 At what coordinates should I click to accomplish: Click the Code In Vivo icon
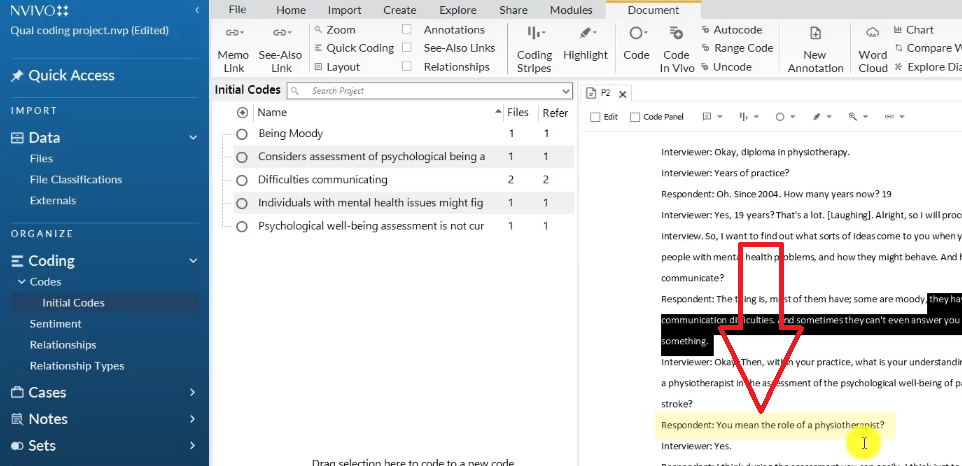point(675,34)
